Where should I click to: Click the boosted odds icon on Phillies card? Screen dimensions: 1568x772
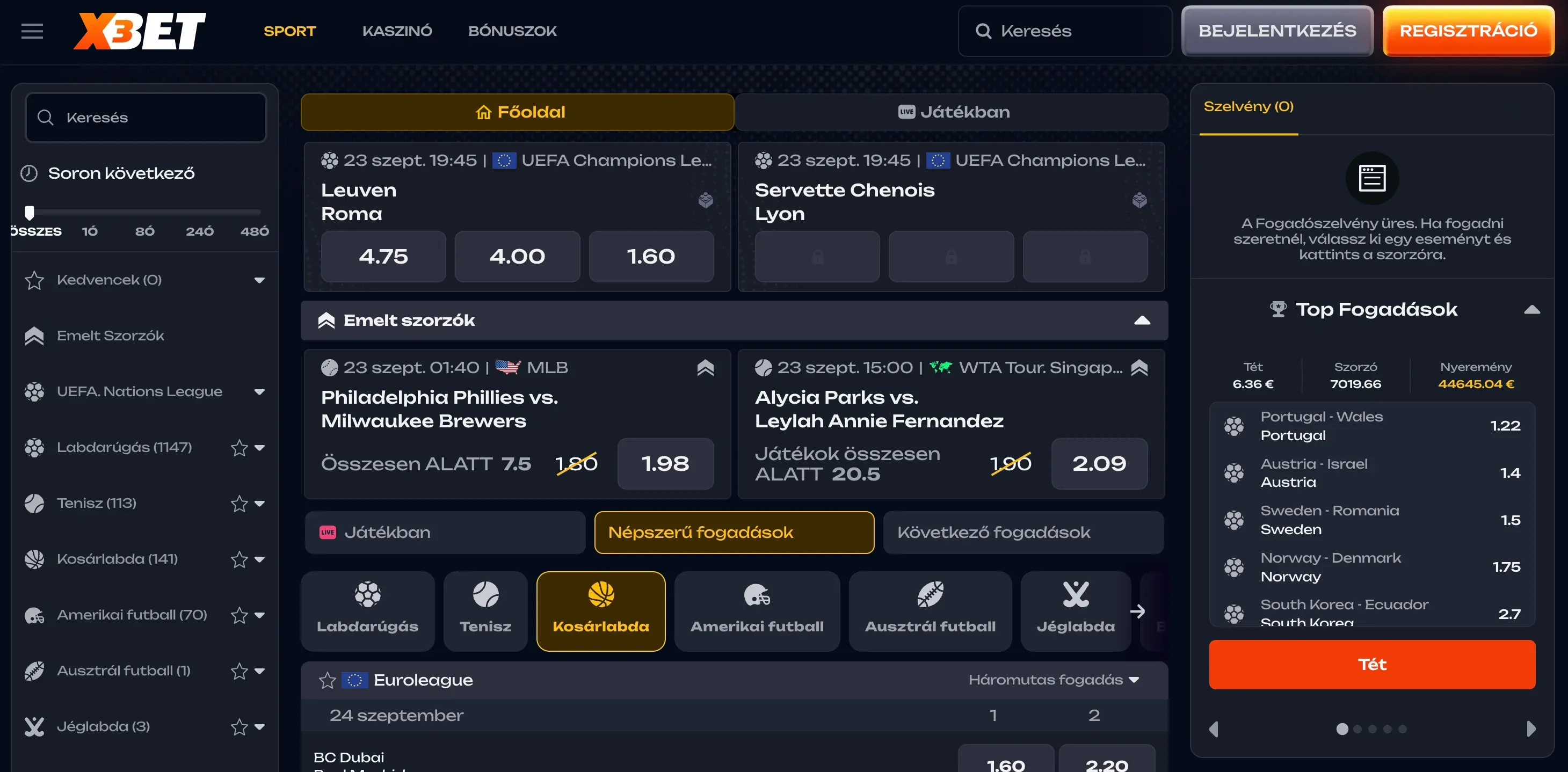tap(706, 367)
